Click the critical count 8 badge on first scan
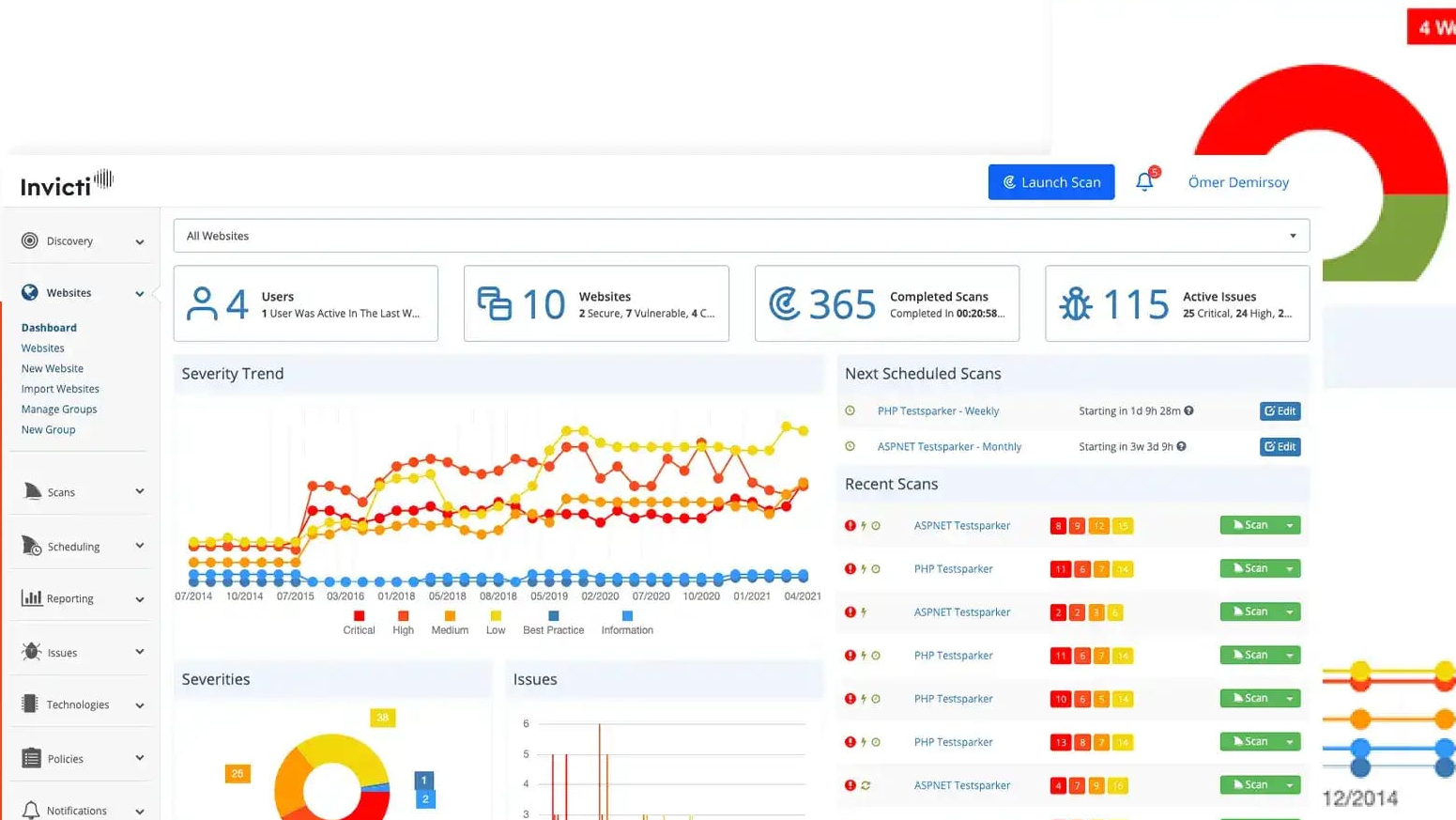This screenshot has height=820, width=1456. click(x=1058, y=526)
